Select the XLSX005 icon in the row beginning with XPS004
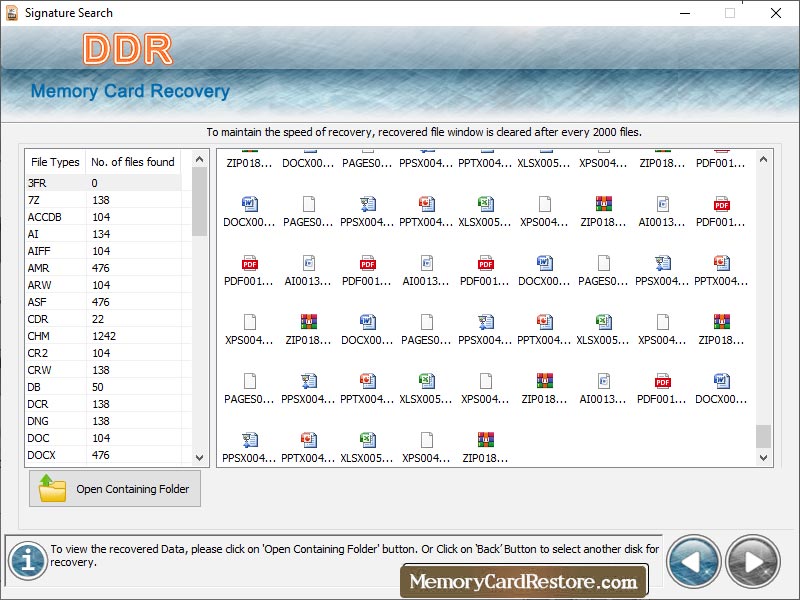Viewport: 800px width, 600px height. [x=604, y=322]
